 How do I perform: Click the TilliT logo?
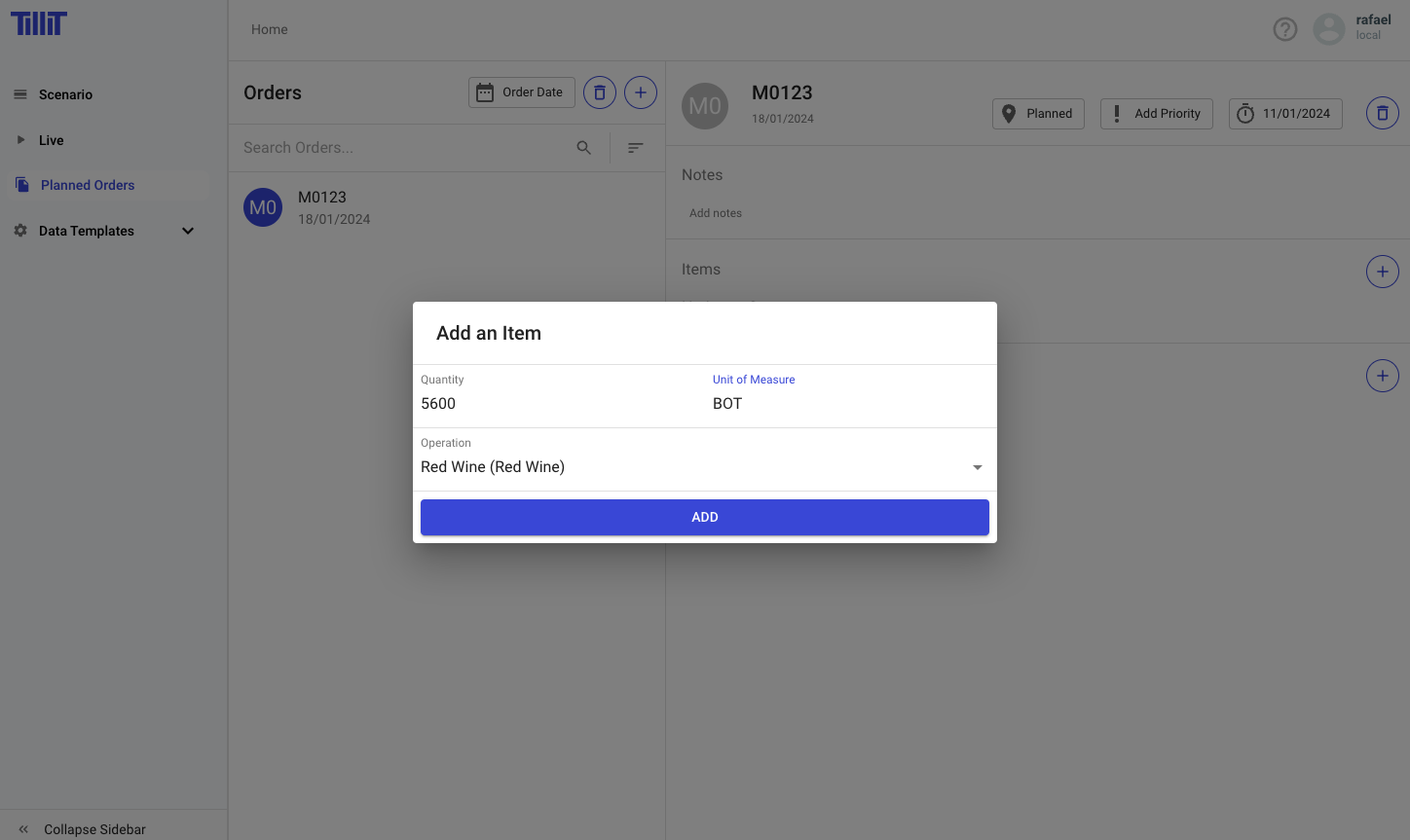coord(39,23)
